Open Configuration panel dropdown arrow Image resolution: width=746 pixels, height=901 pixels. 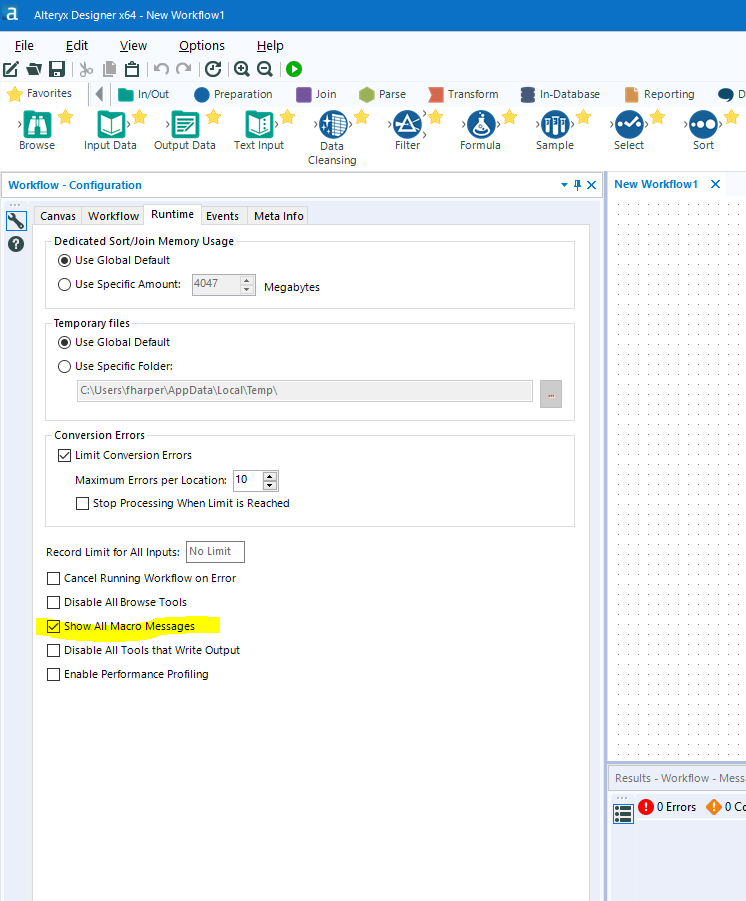(564, 185)
